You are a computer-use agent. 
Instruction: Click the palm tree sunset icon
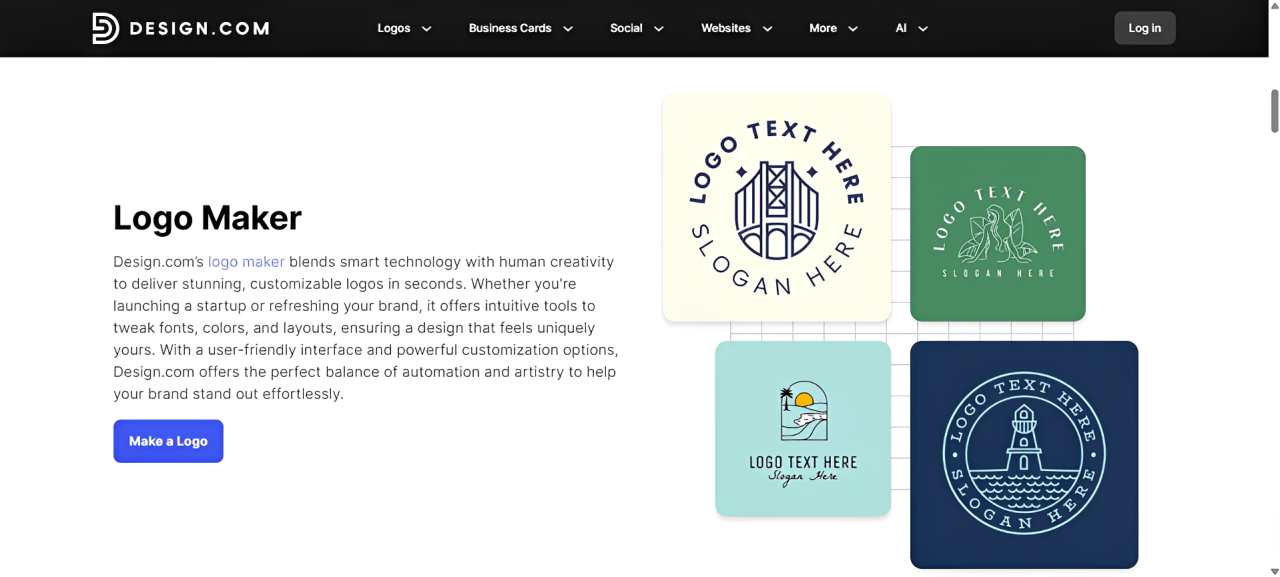(x=804, y=410)
